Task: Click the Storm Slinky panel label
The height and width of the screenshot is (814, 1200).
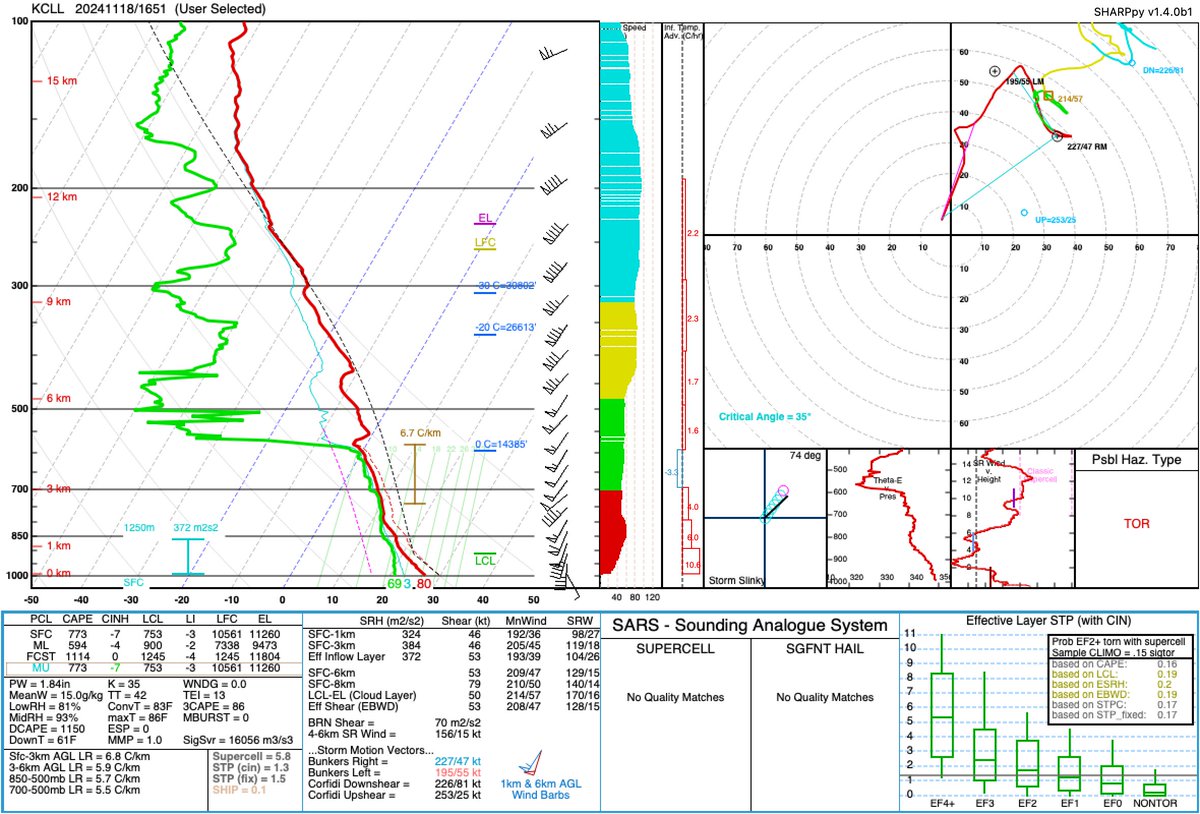Action: coord(738,580)
